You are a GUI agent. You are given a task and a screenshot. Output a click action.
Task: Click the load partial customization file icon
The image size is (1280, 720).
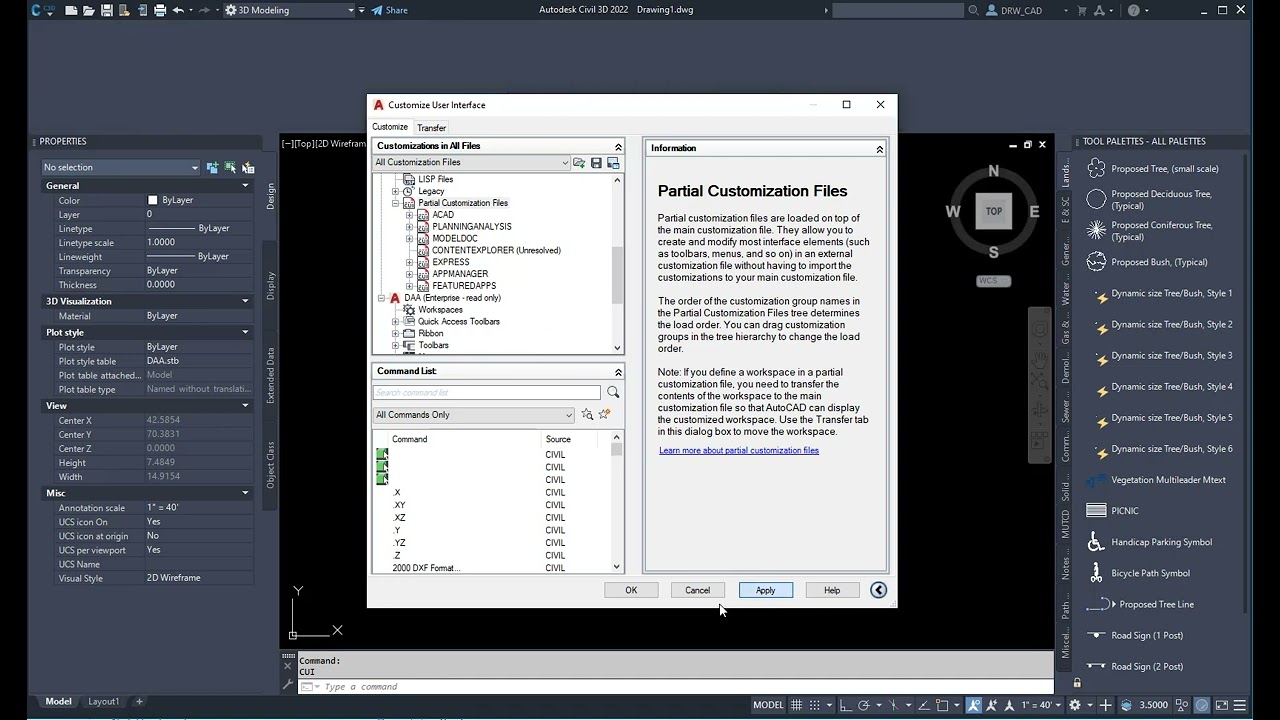point(579,163)
